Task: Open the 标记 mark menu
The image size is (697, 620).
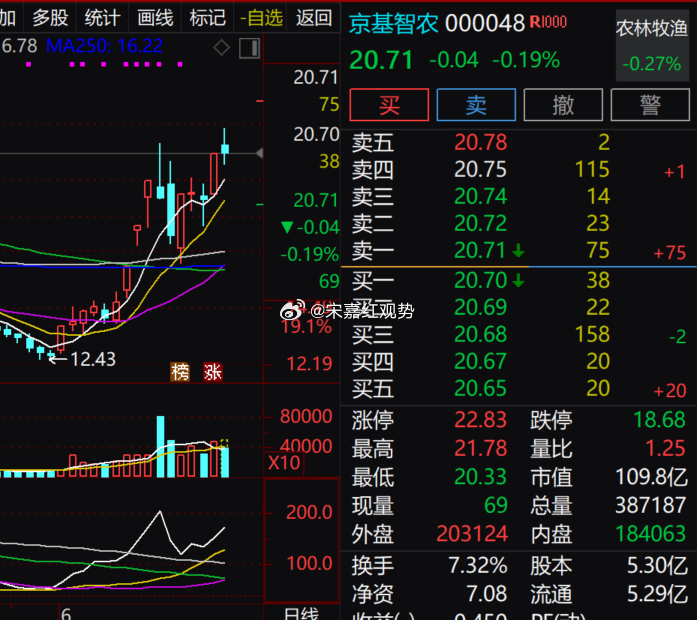Action: click(x=208, y=18)
